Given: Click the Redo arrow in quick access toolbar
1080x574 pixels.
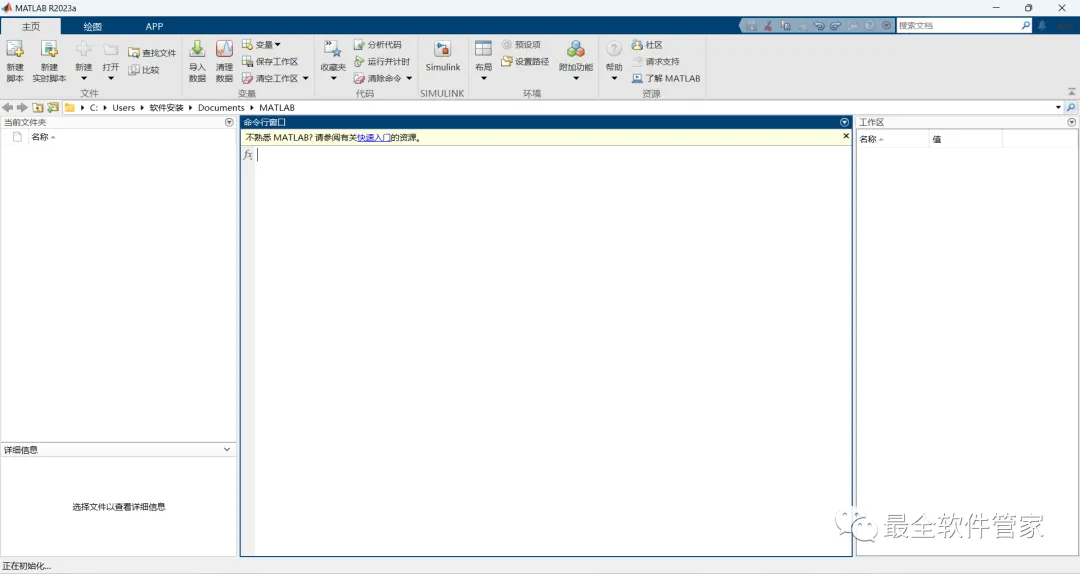Looking at the screenshot, I should pyautogui.click(x=835, y=25).
